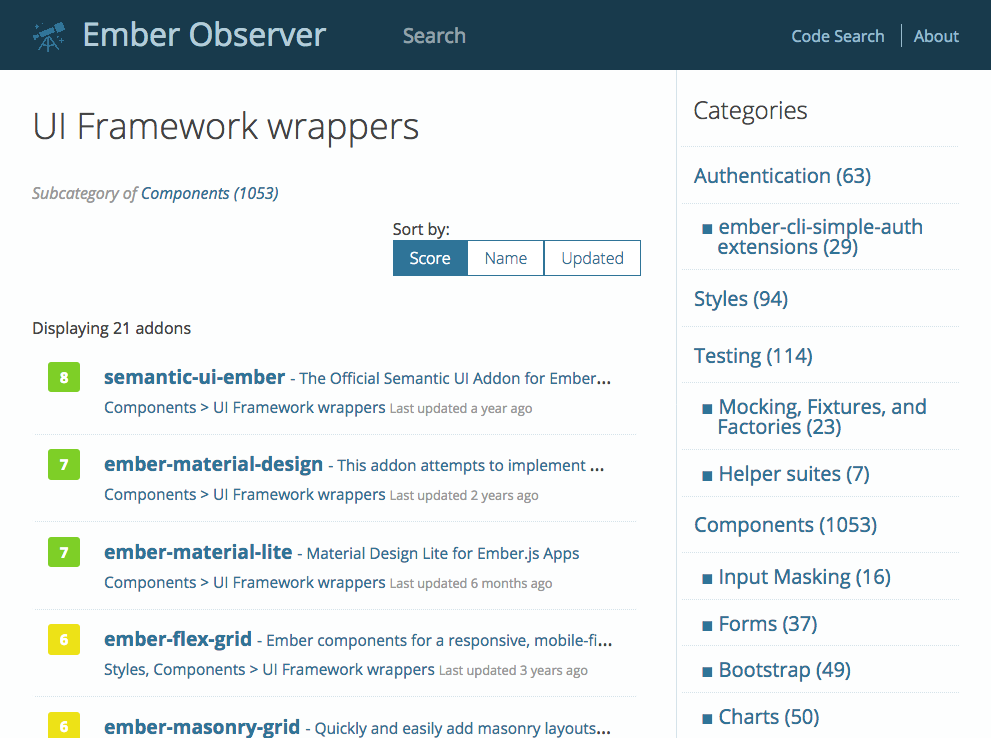Open Components category under ember-material-design
This screenshot has width=991, height=738.
click(150, 495)
